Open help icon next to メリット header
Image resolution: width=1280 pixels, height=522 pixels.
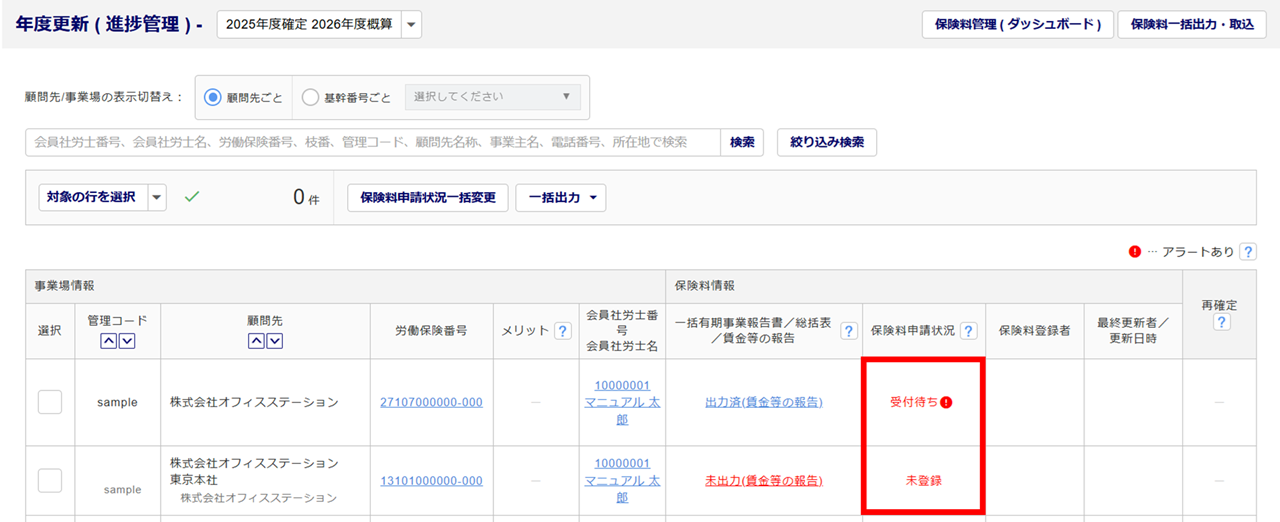coord(563,331)
